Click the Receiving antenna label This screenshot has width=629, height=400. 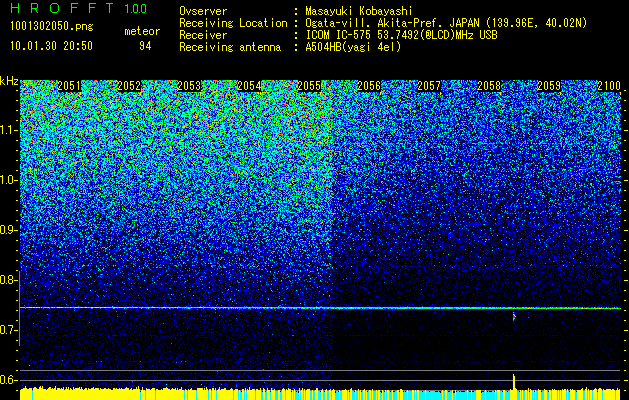[230, 47]
